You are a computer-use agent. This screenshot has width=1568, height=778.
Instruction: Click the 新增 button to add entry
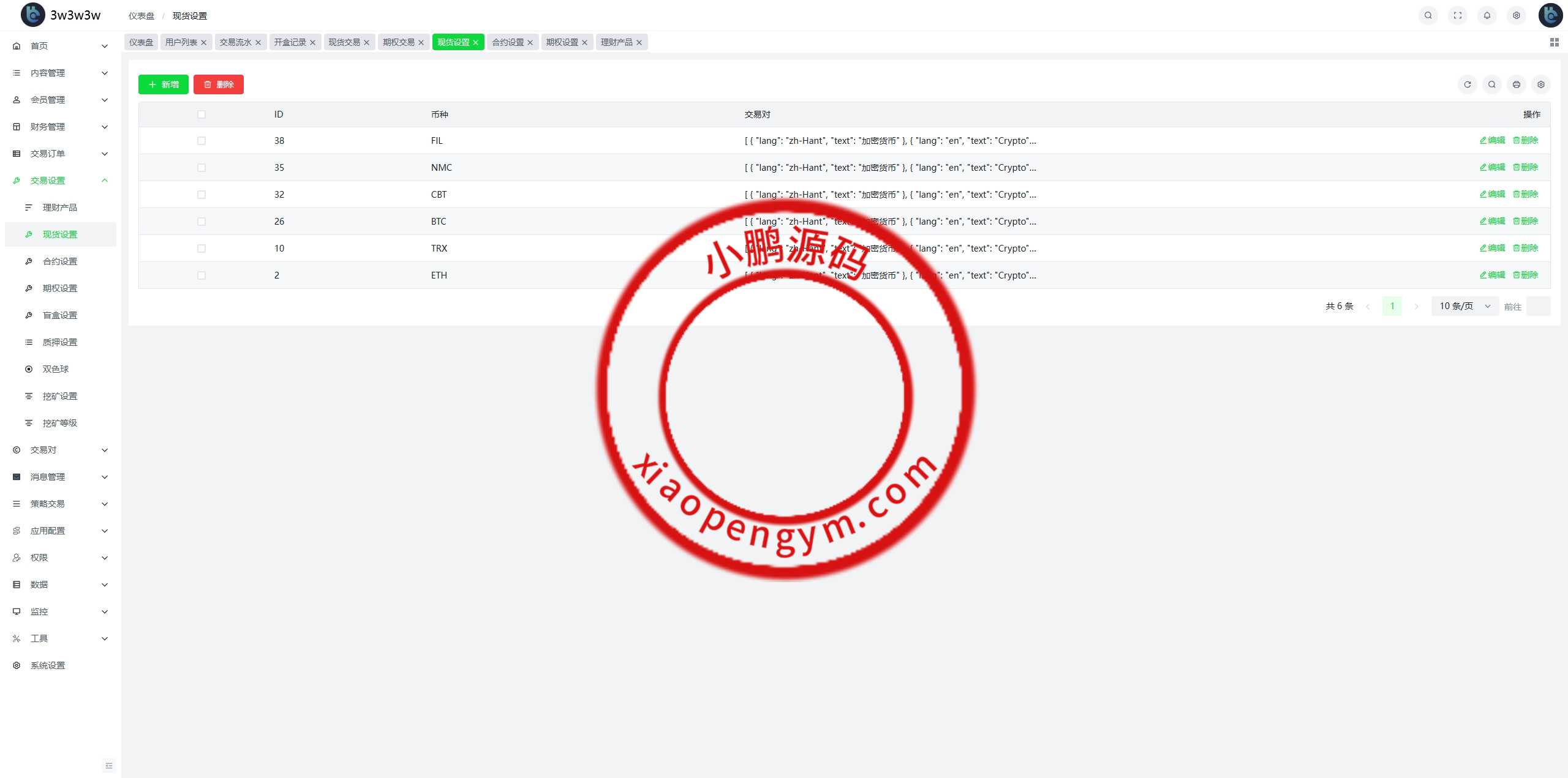click(x=163, y=84)
